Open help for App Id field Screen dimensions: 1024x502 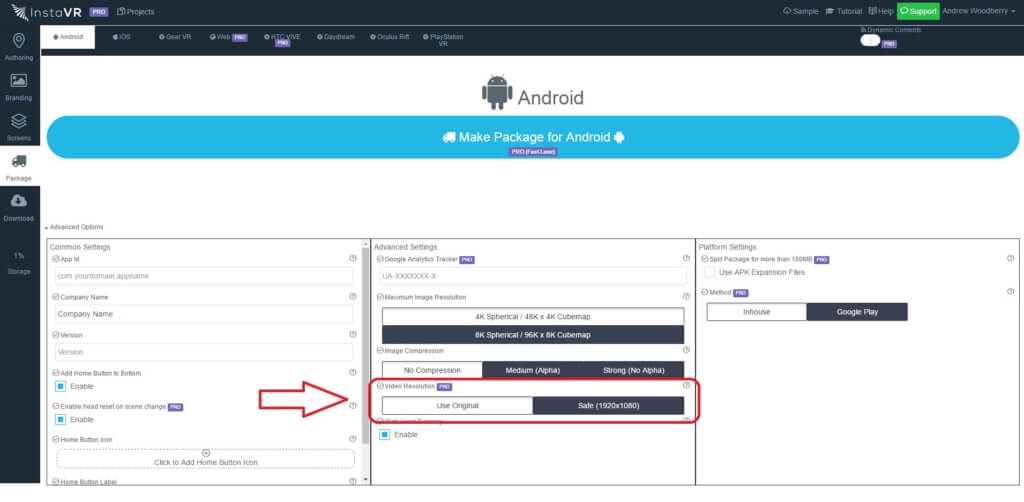point(353,259)
